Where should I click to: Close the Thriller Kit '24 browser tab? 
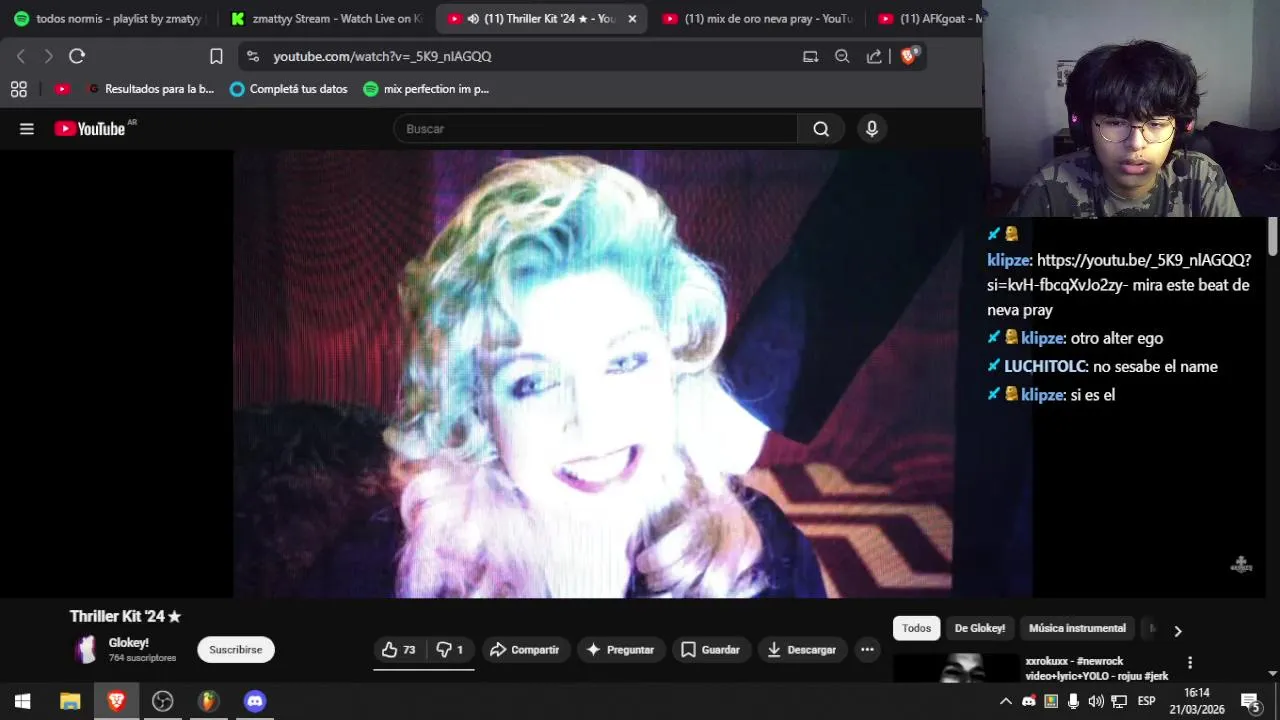pos(632,19)
